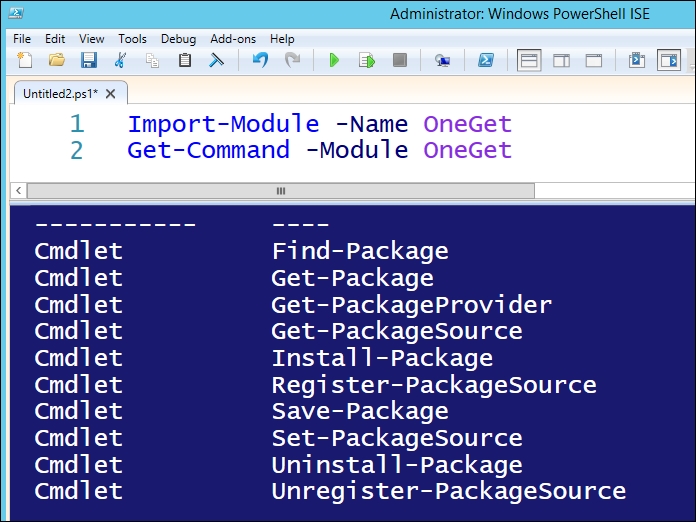Paste using the clipboard icon

(x=185, y=60)
